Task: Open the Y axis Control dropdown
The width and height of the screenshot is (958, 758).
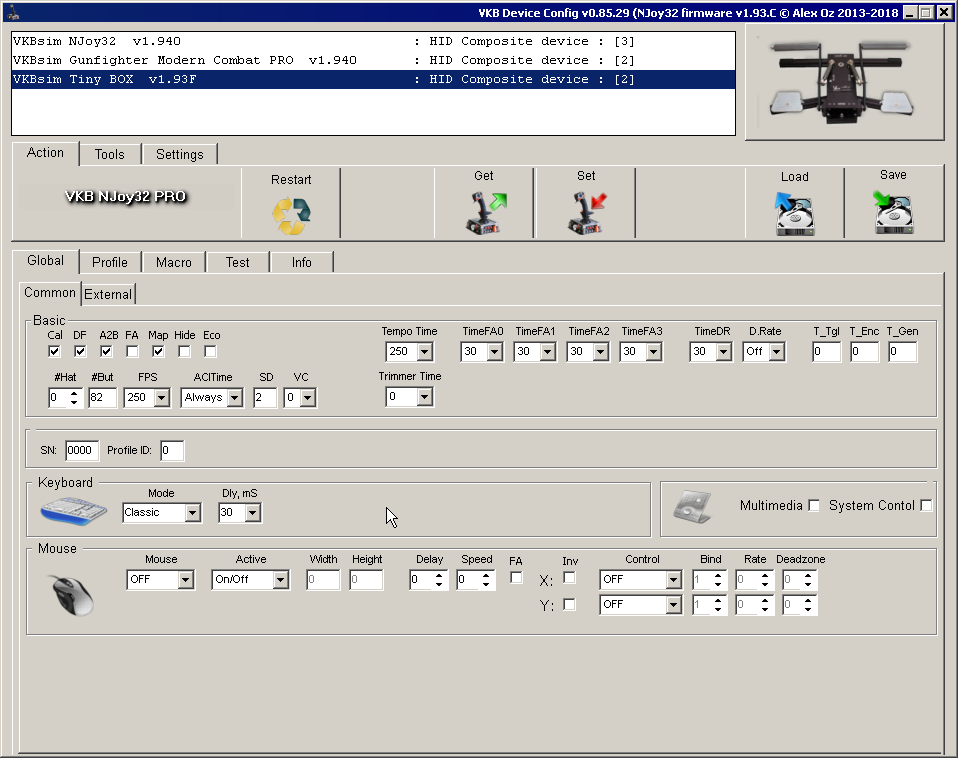Action: [673, 605]
